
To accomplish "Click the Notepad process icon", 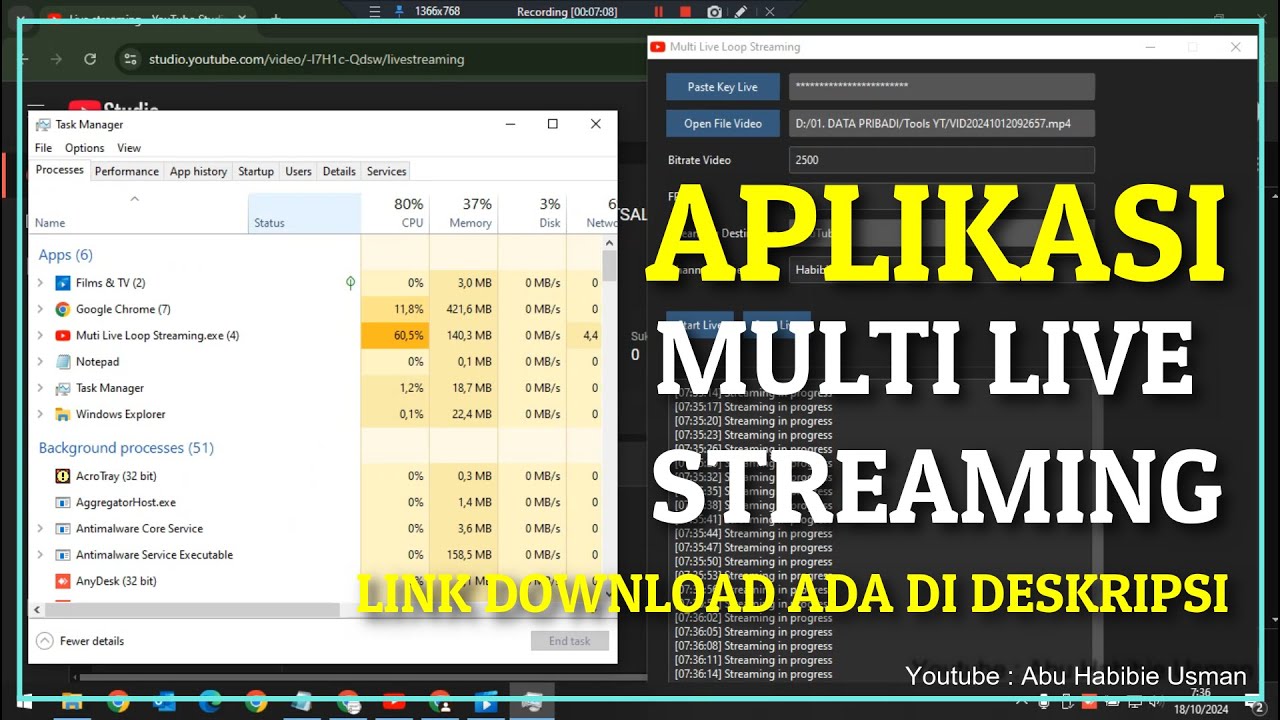I will [63, 361].
